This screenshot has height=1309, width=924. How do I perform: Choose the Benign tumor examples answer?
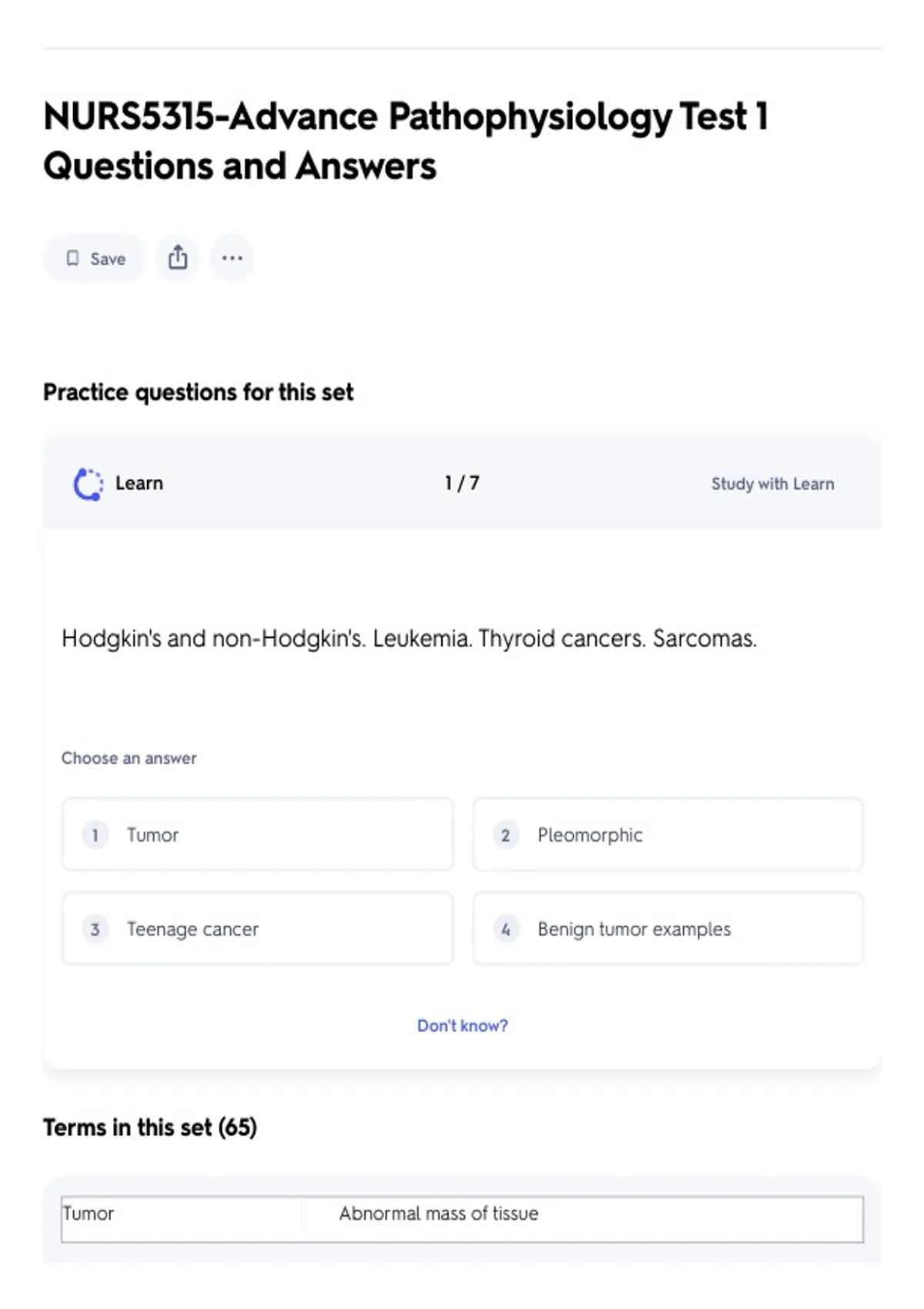tap(668, 929)
